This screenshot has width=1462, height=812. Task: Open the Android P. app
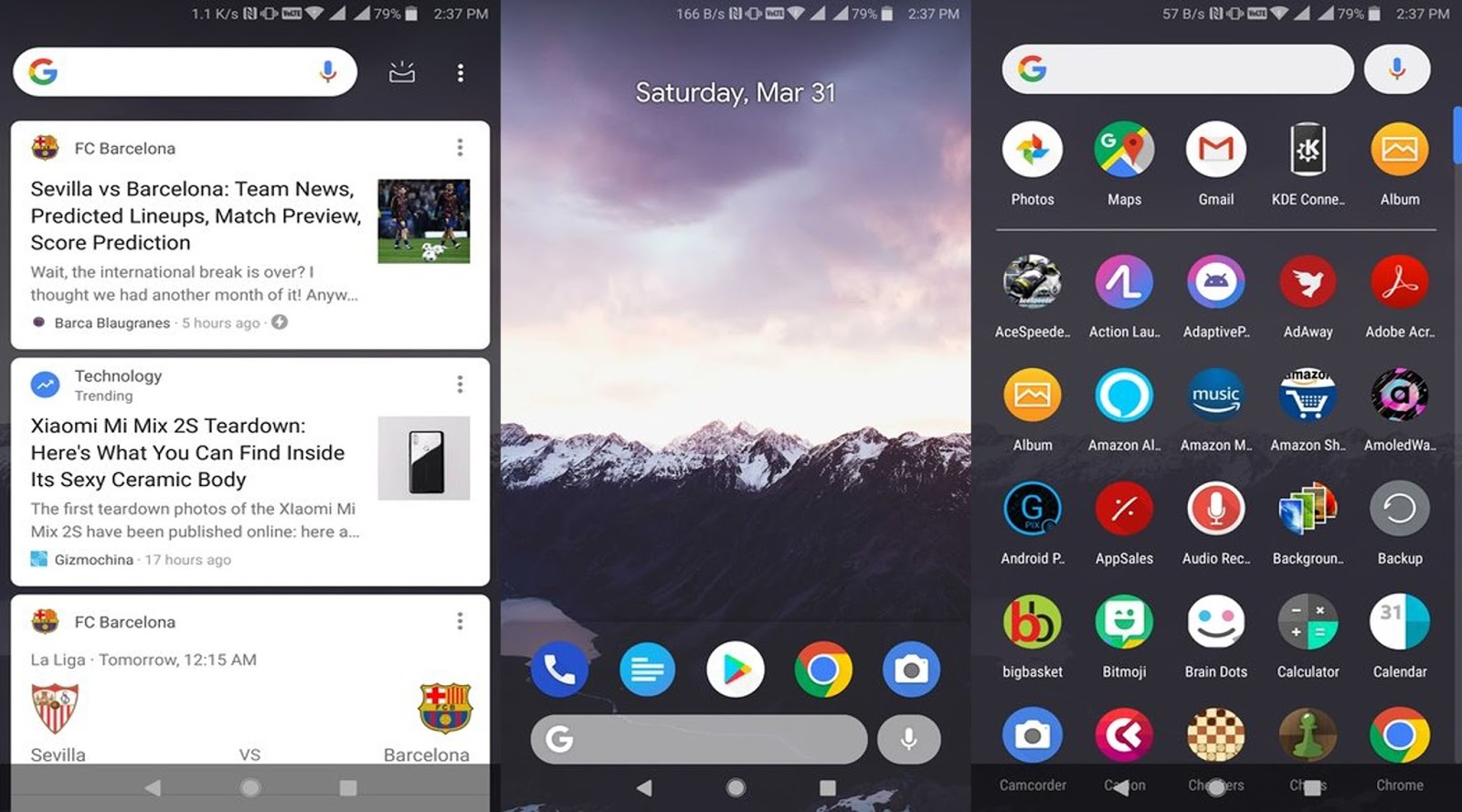point(1033,522)
